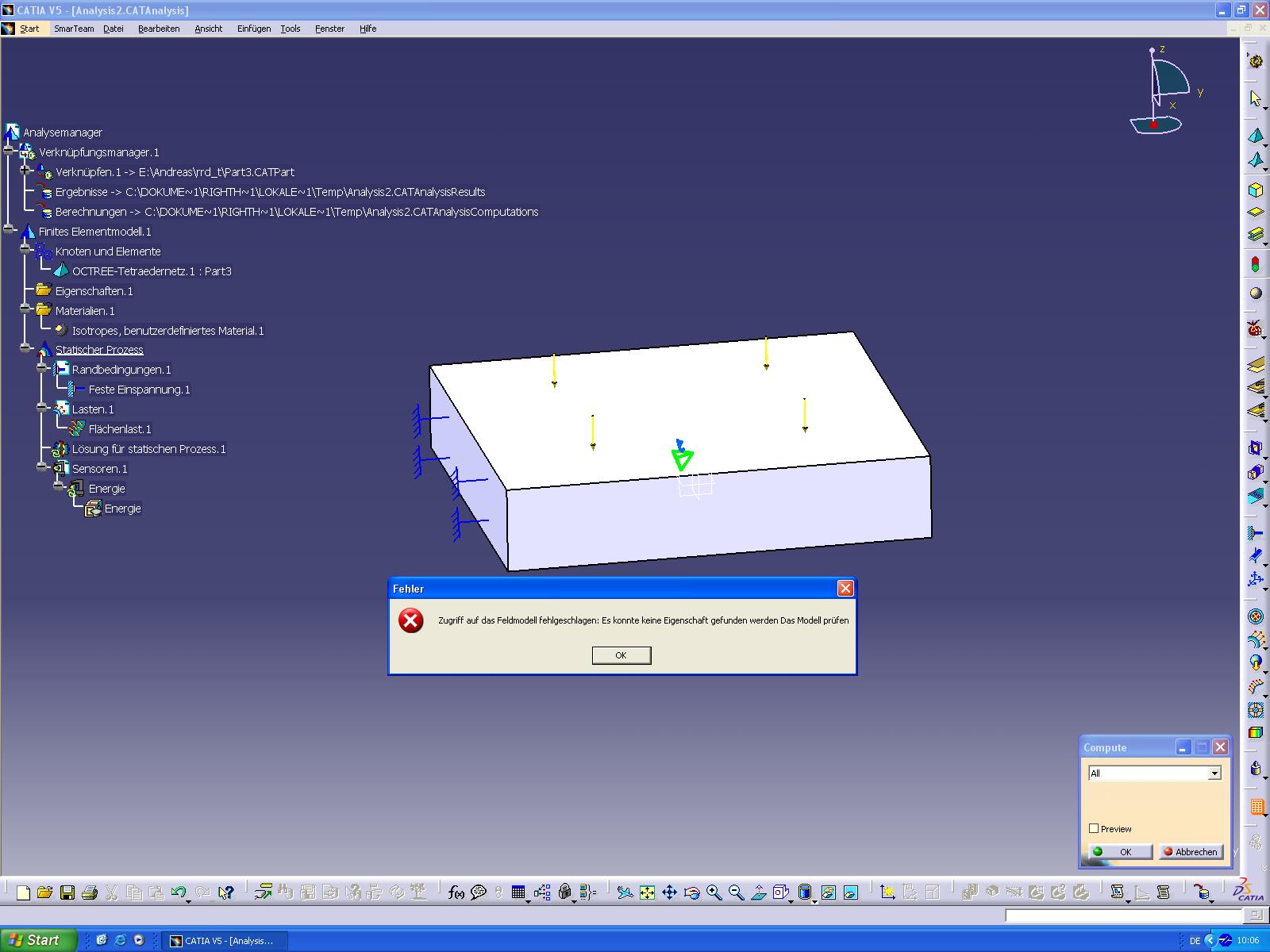
Task: Click the yellow 3D cube property icon
Action: point(1255,190)
